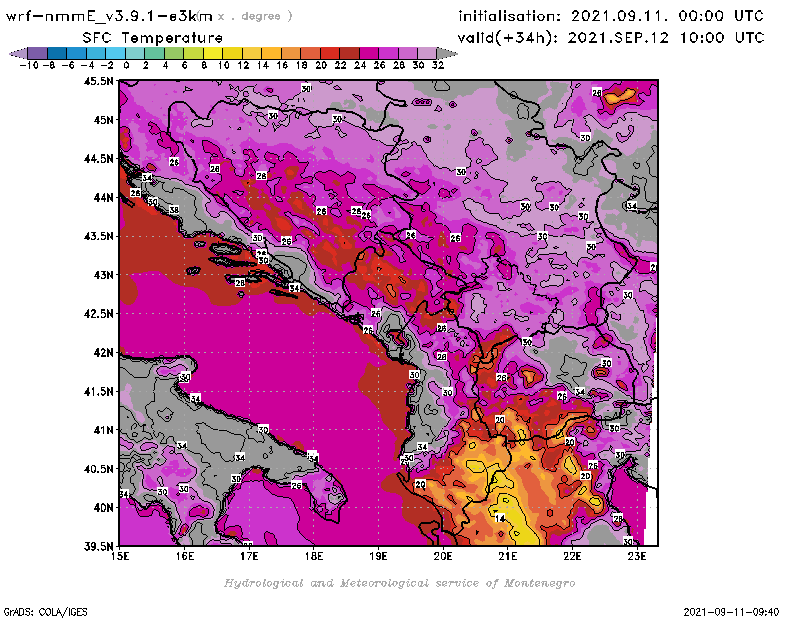Click the 17E longitude label
Image resolution: width=800 pixels, height=618 pixels.
[249, 556]
